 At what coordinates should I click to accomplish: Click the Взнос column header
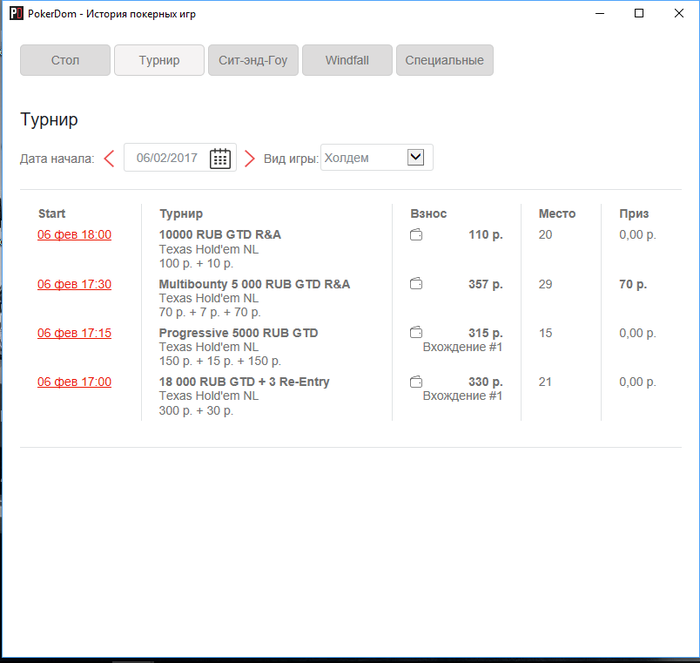pos(429,213)
